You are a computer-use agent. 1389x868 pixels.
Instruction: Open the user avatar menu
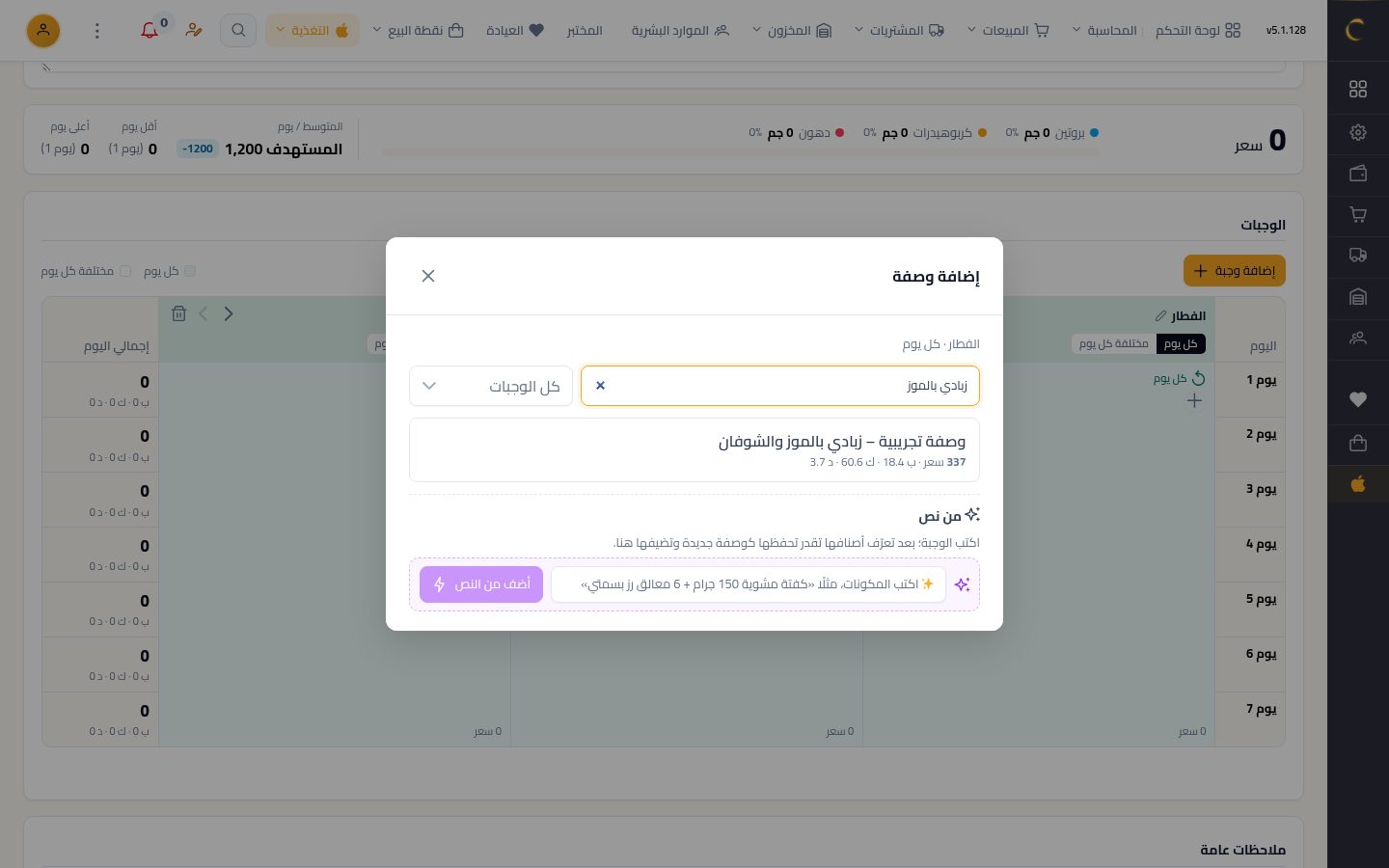click(x=43, y=30)
